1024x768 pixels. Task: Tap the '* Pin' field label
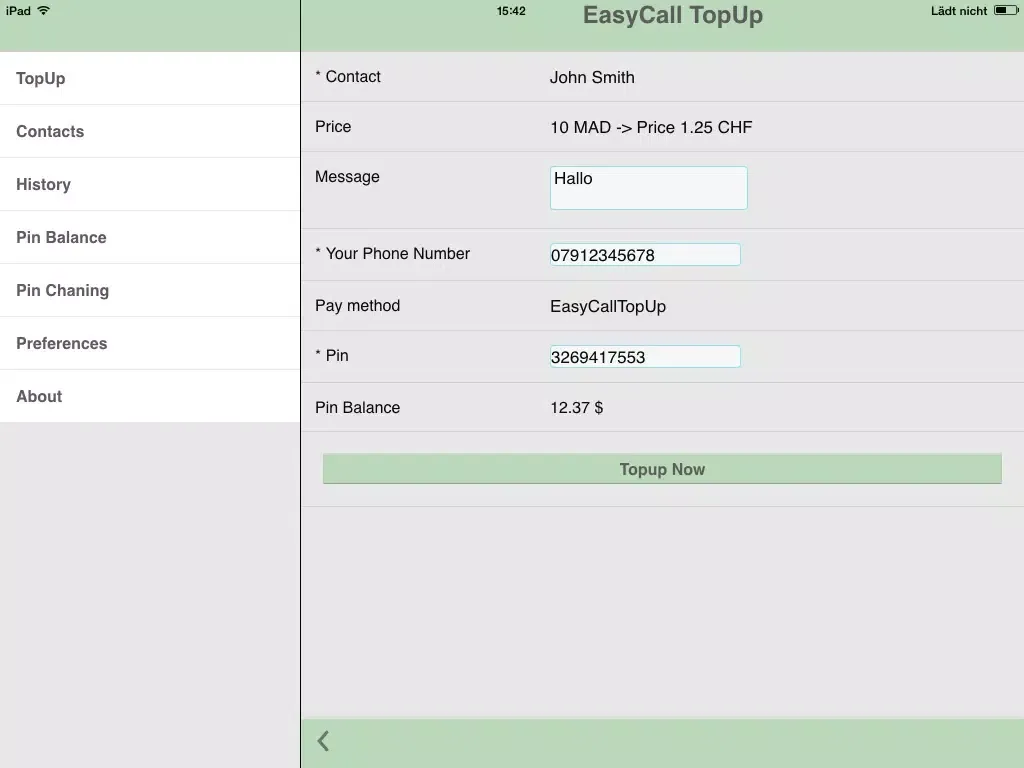[x=332, y=355]
